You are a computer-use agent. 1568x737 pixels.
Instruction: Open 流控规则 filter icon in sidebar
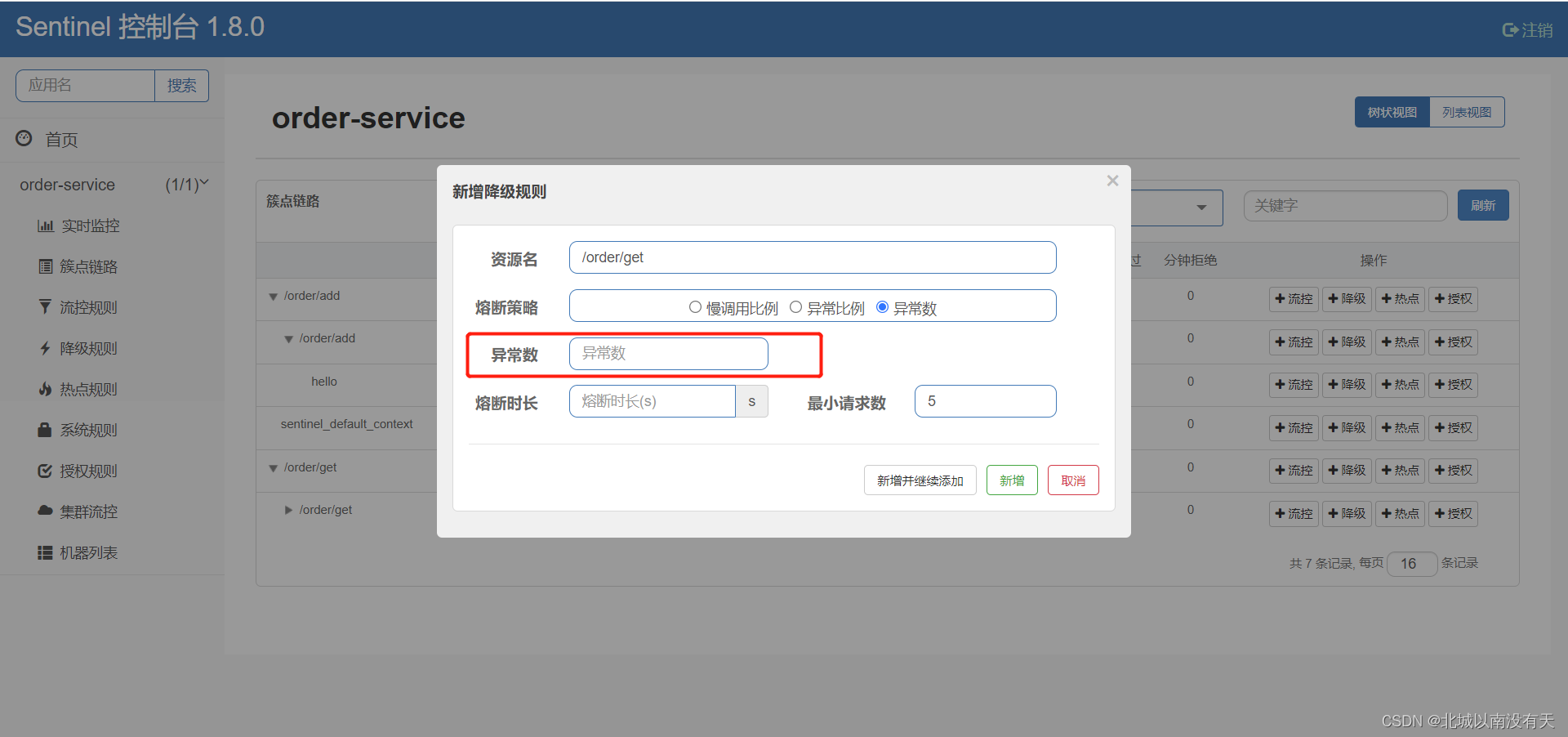point(45,306)
